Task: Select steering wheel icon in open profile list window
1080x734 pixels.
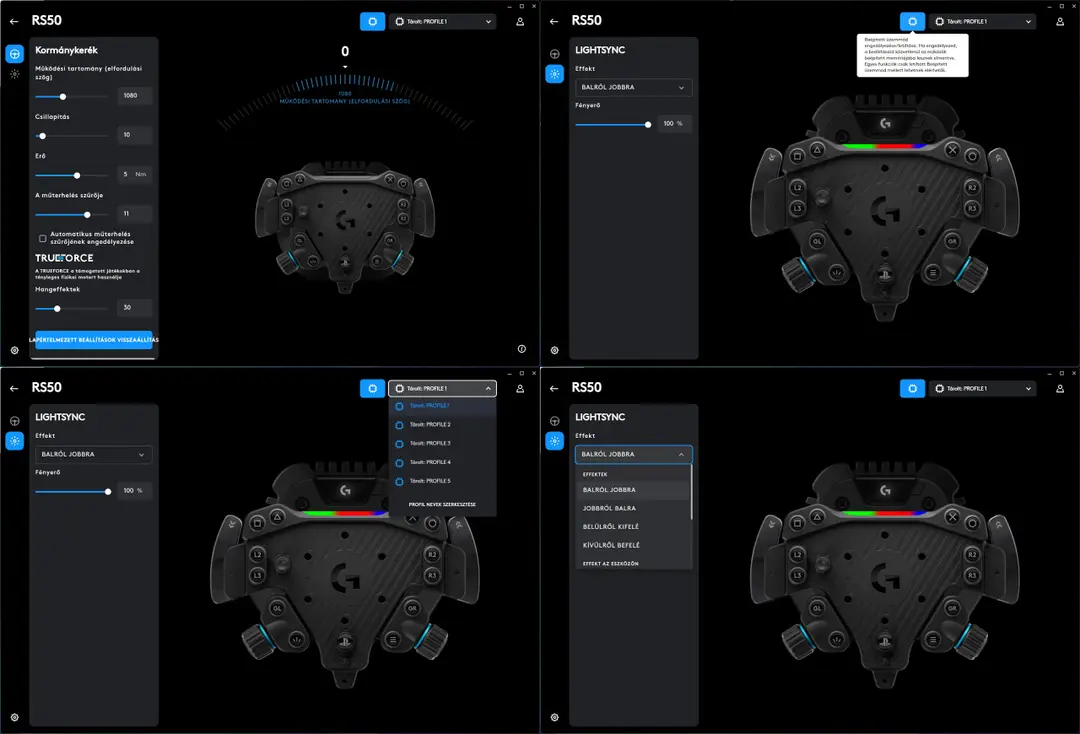Action: (x=14, y=421)
